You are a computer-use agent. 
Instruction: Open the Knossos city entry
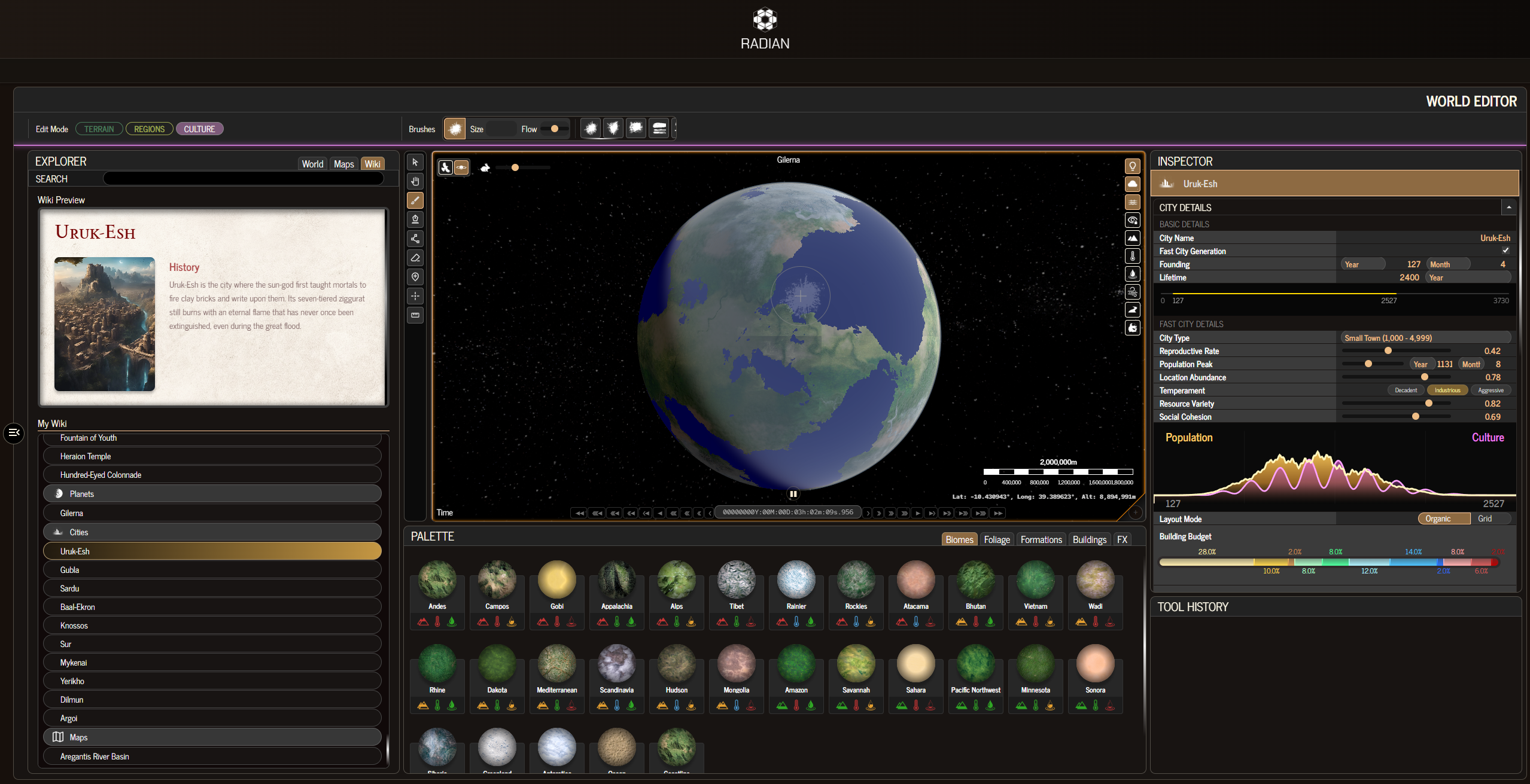click(x=212, y=626)
